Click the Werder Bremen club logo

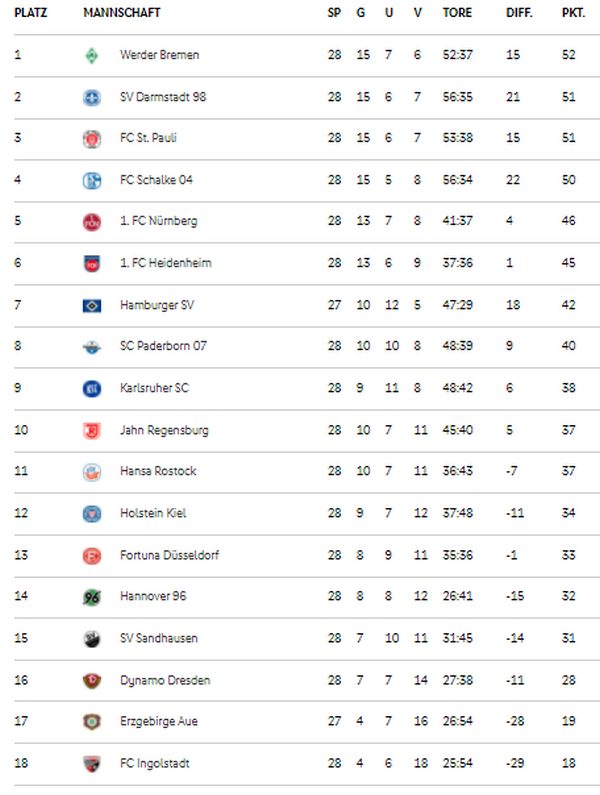(92, 55)
